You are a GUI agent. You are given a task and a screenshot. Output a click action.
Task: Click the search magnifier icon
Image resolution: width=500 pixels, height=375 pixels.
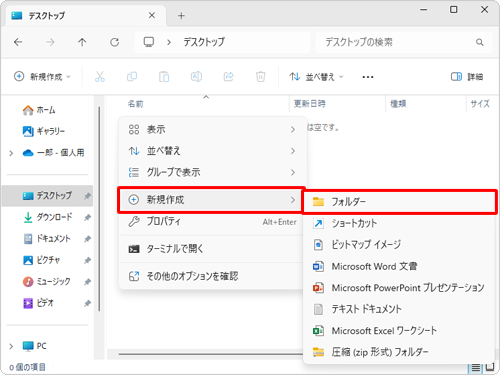(x=480, y=42)
